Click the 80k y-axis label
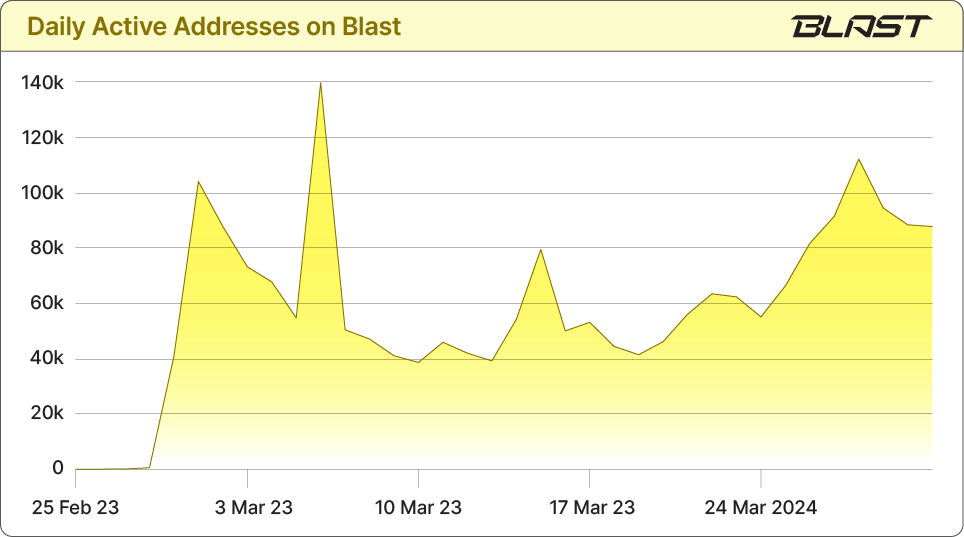This screenshot has height=537, width=964. [47, 248]
